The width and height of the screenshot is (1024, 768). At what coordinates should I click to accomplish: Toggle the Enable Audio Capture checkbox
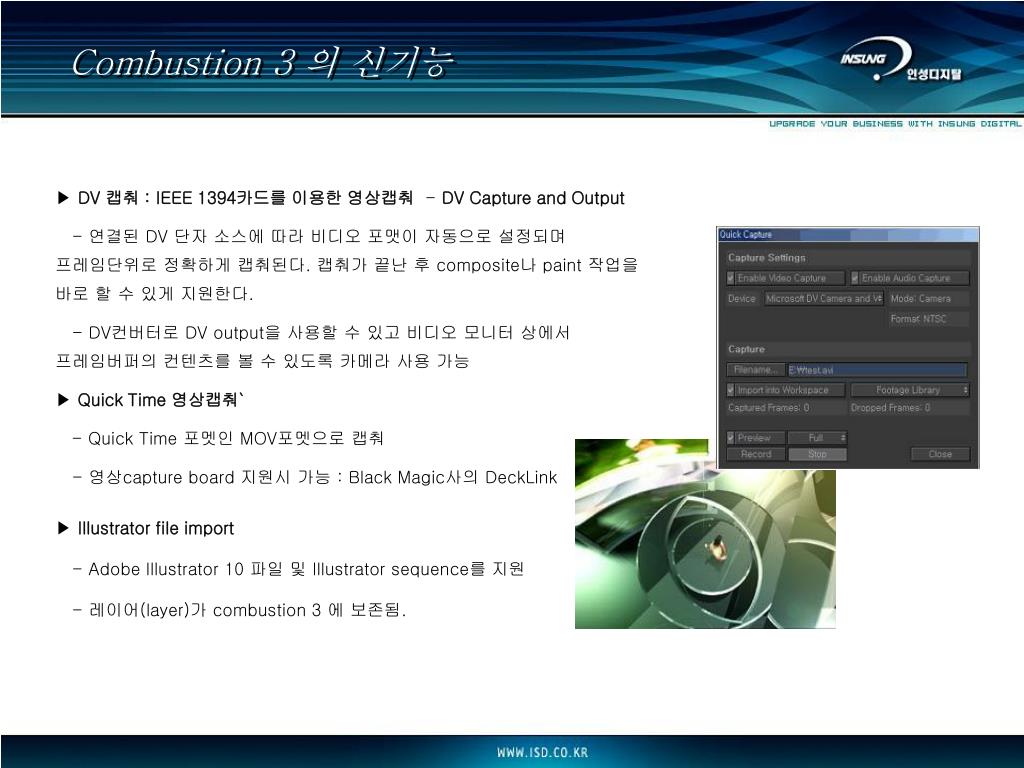point(855,278)
